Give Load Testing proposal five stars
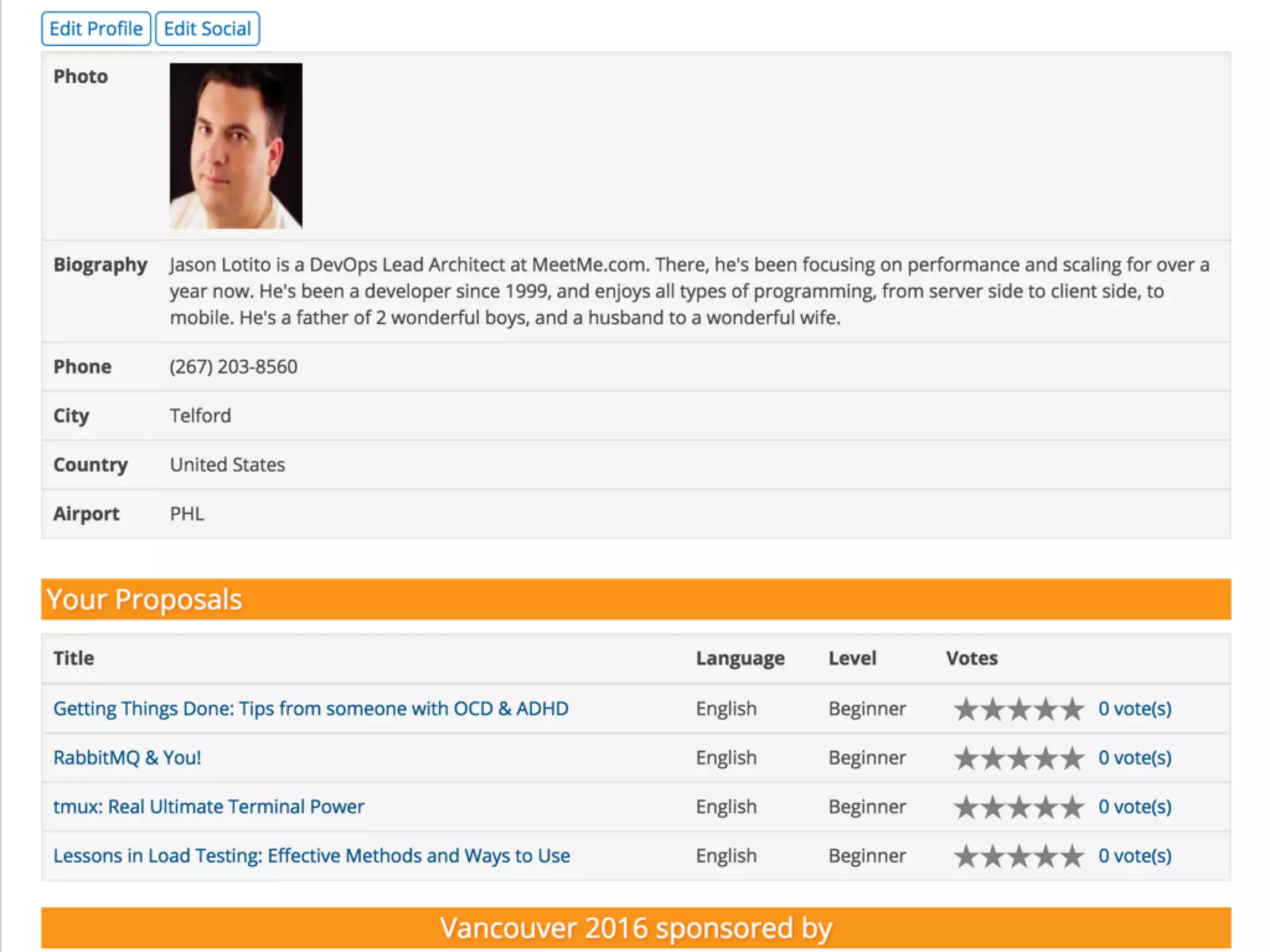This screenshot has width=1270, height=952. pyautogui.click(x=1072, y=857)
